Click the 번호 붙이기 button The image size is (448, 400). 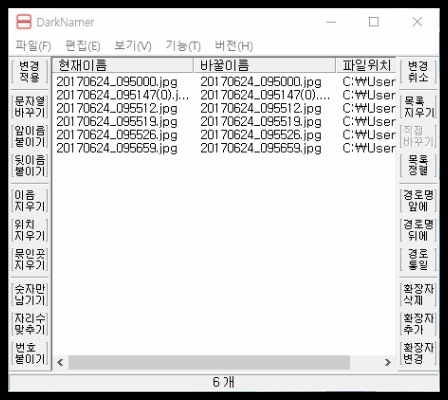click(x=29, y=353)
